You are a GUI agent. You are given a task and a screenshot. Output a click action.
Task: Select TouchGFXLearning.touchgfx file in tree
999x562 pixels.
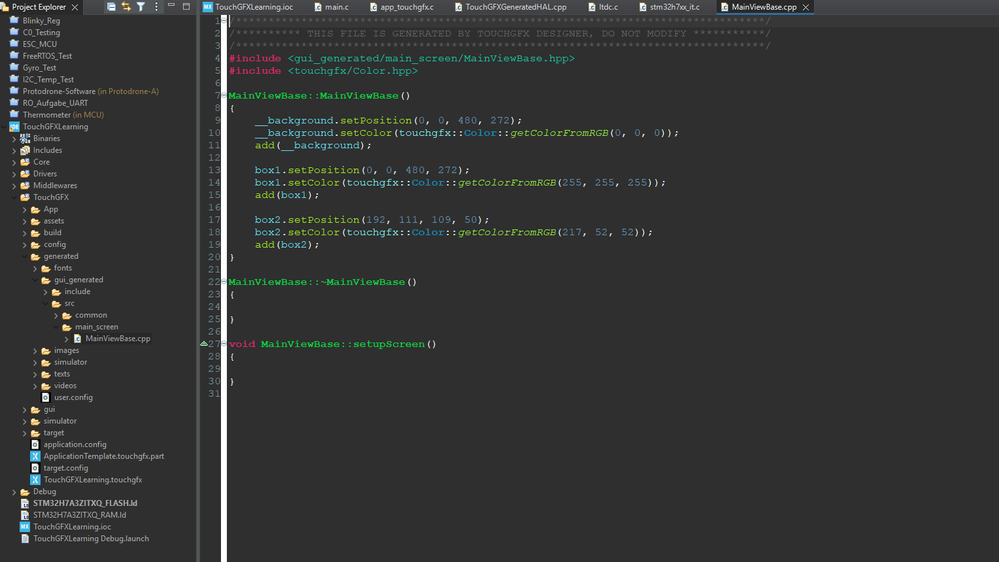(92, 480)
